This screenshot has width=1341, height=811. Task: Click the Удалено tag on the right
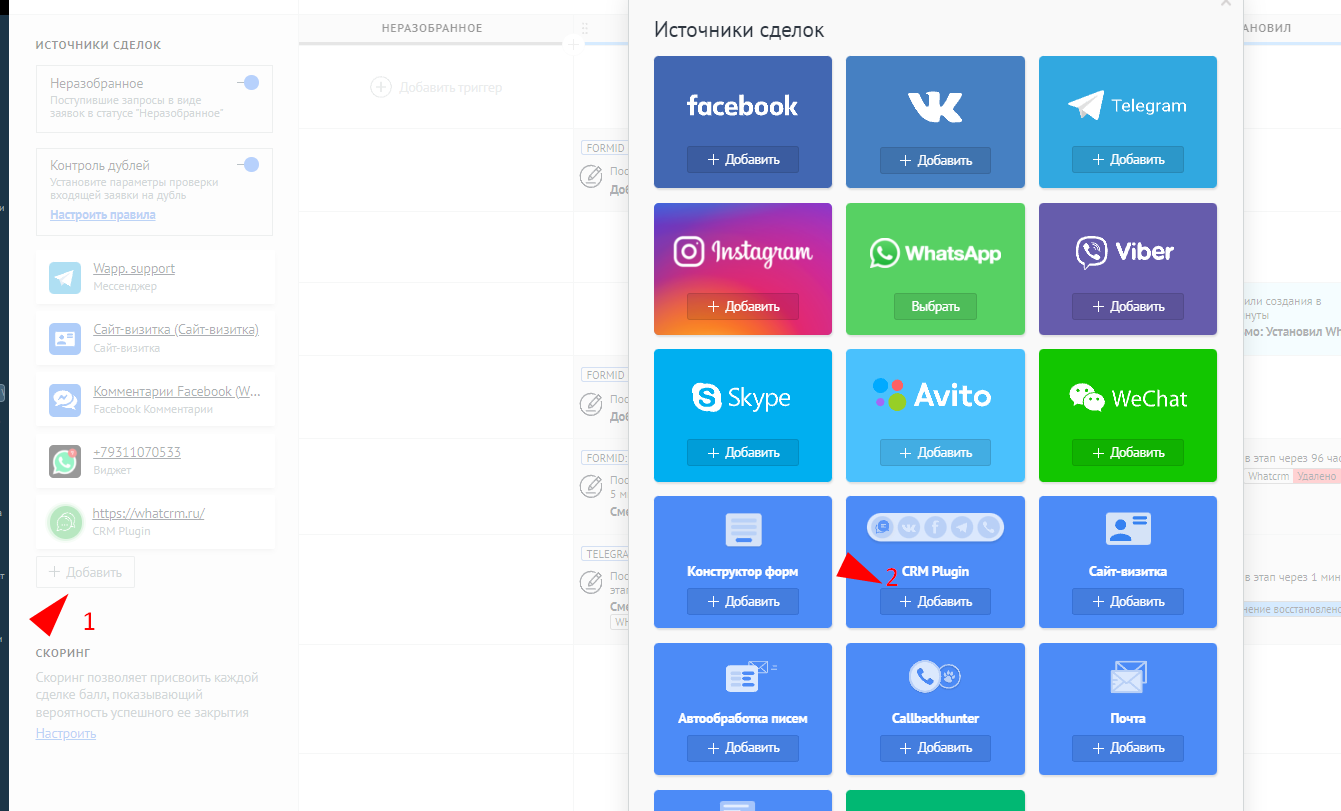point(1316,477)
